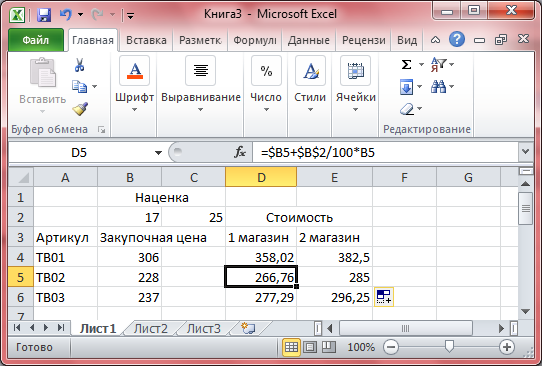Viewport: 542px width, 366px height.
Task: Insert new worksheet icon
Action: tap(248, 328)
